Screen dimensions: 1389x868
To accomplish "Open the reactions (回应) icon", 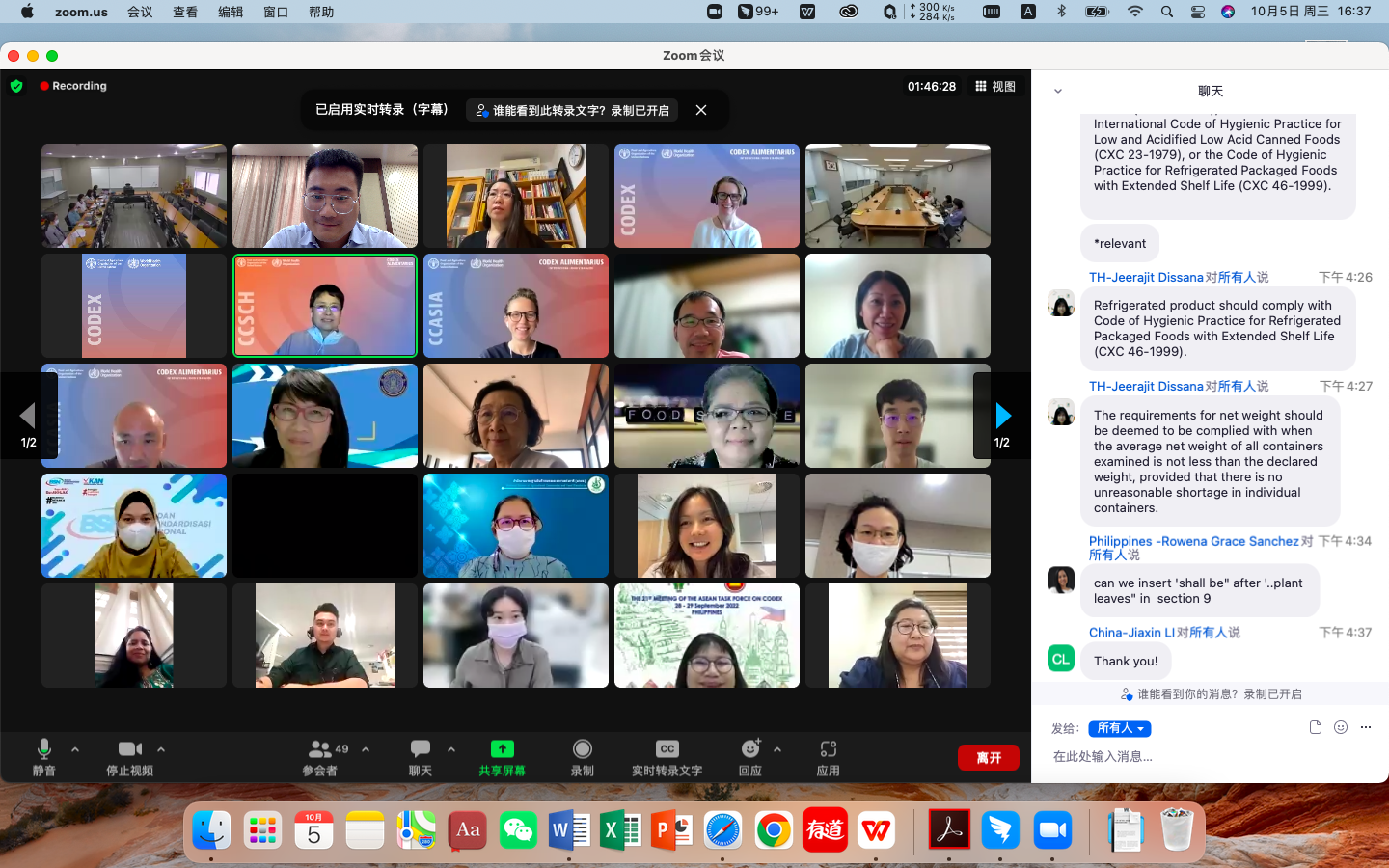I will 750,749.
